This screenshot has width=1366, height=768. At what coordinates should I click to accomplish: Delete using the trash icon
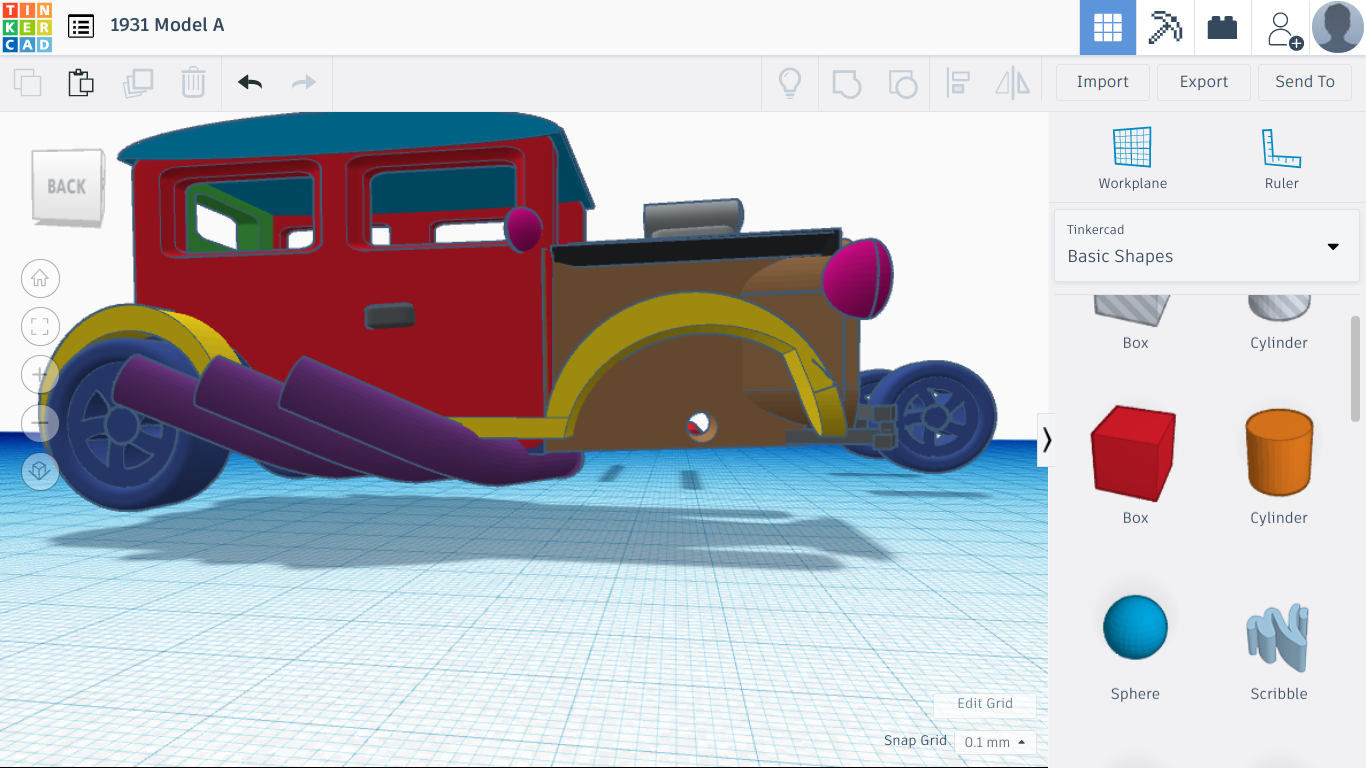click(x=193, y=82)
